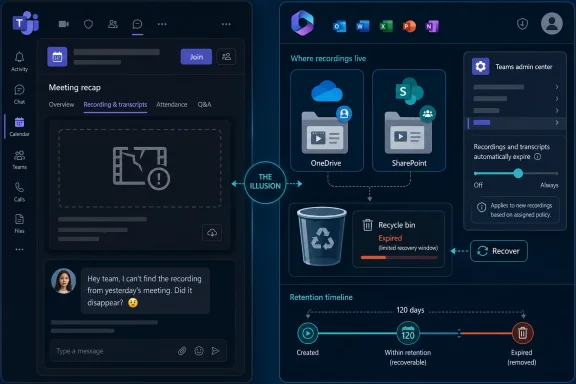
Task: Send the message with arrow icon
Action: click(216, 351)
